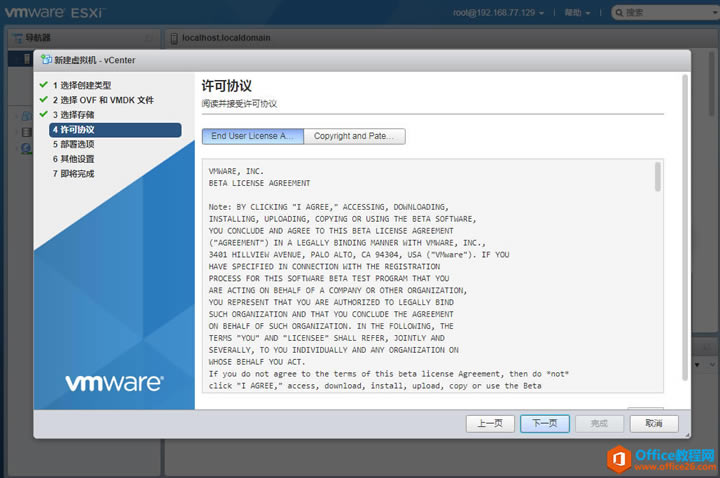The width and height of the screenshot is (720, 478).
Task: Click the search magnifier icon
Action: coord(619,13)
